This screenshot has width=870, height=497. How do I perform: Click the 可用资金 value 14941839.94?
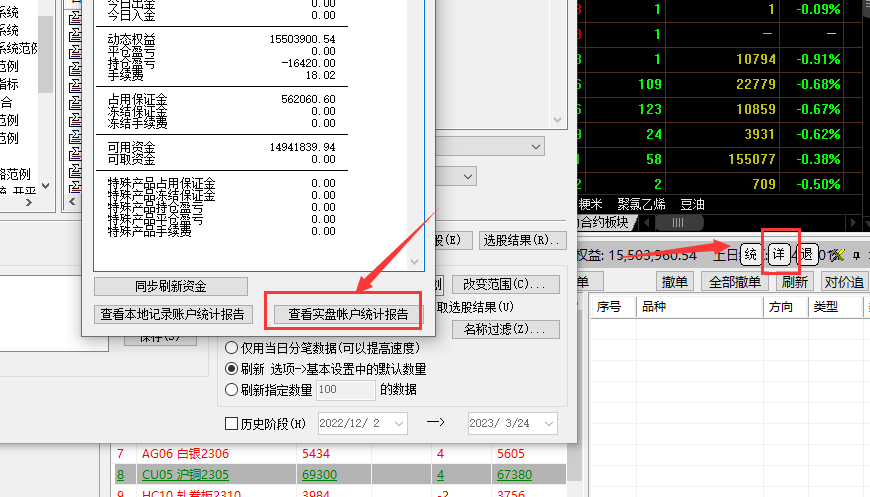click(302, 148)
